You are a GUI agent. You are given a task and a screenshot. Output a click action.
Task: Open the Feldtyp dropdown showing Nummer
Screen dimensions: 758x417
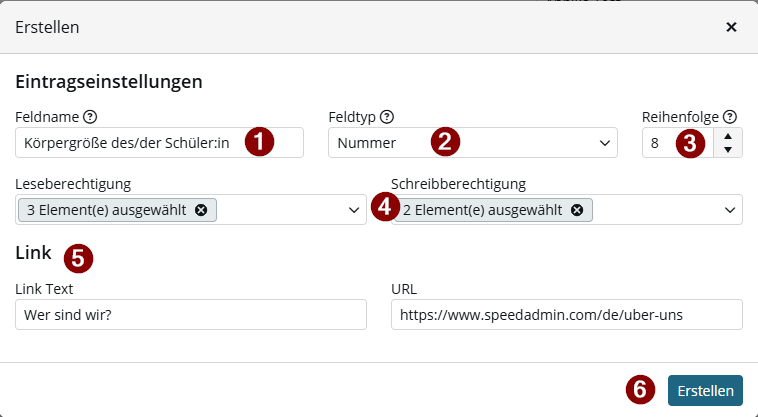473,143
